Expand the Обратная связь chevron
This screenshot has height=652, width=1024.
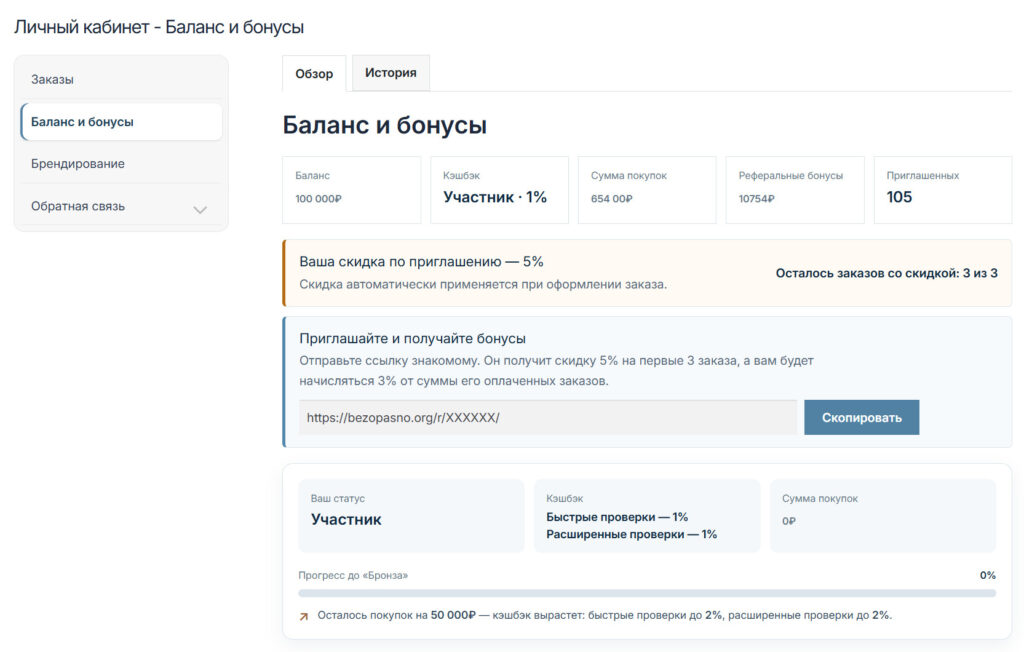click(x=200, y=210)
